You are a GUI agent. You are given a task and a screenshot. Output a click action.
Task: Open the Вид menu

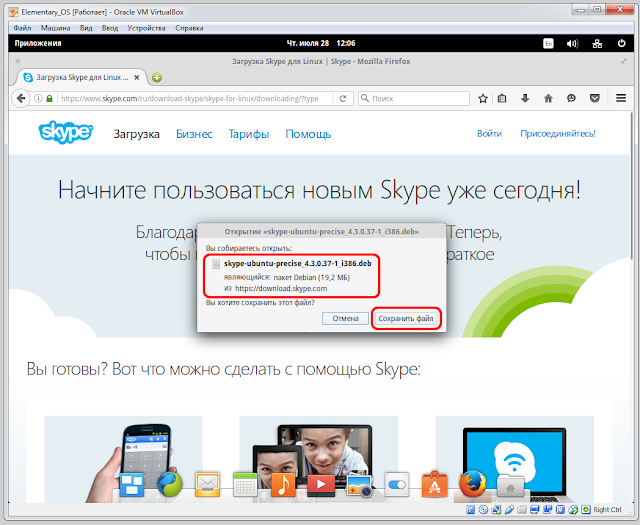86,28
